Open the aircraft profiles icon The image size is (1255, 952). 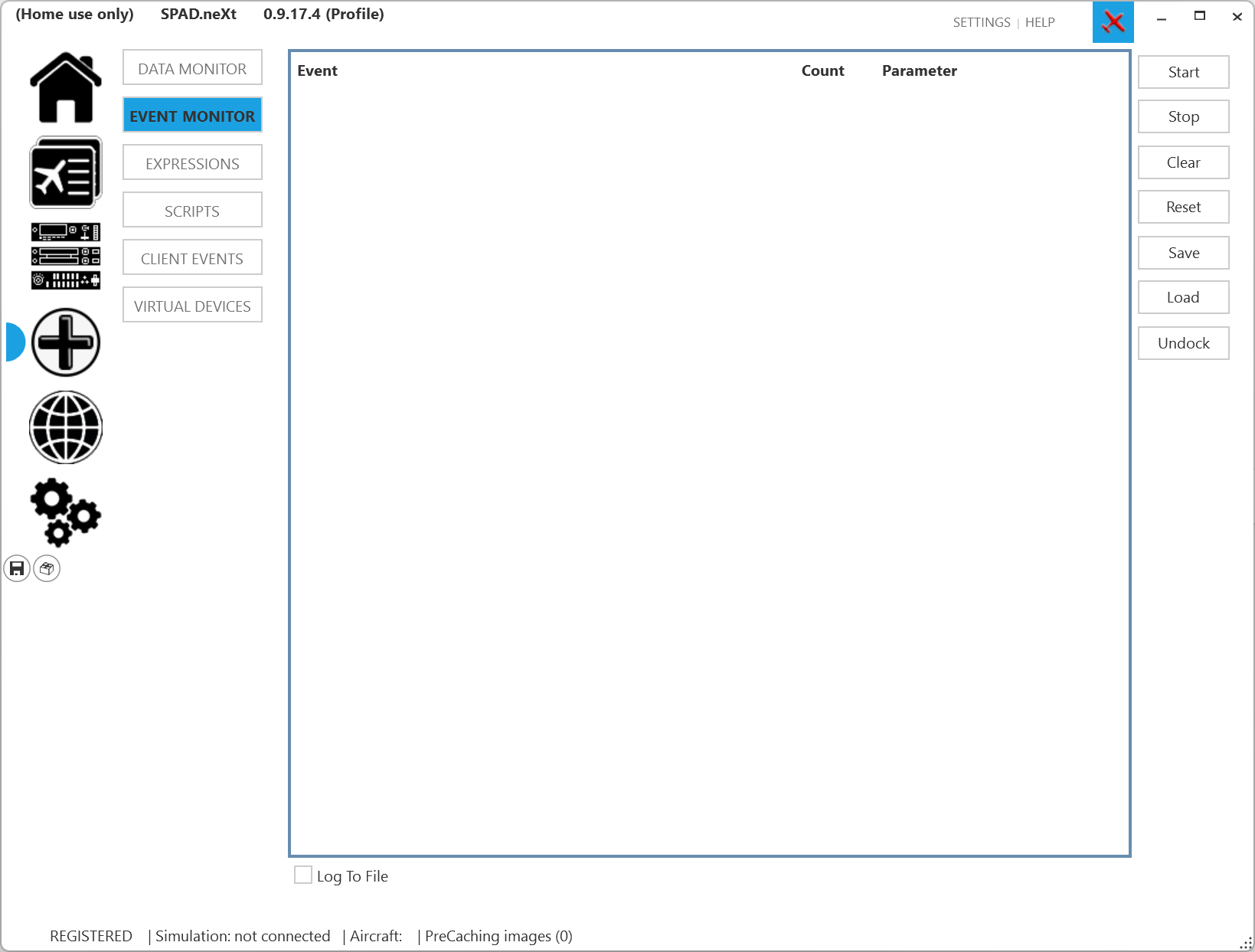pos(66,172)
